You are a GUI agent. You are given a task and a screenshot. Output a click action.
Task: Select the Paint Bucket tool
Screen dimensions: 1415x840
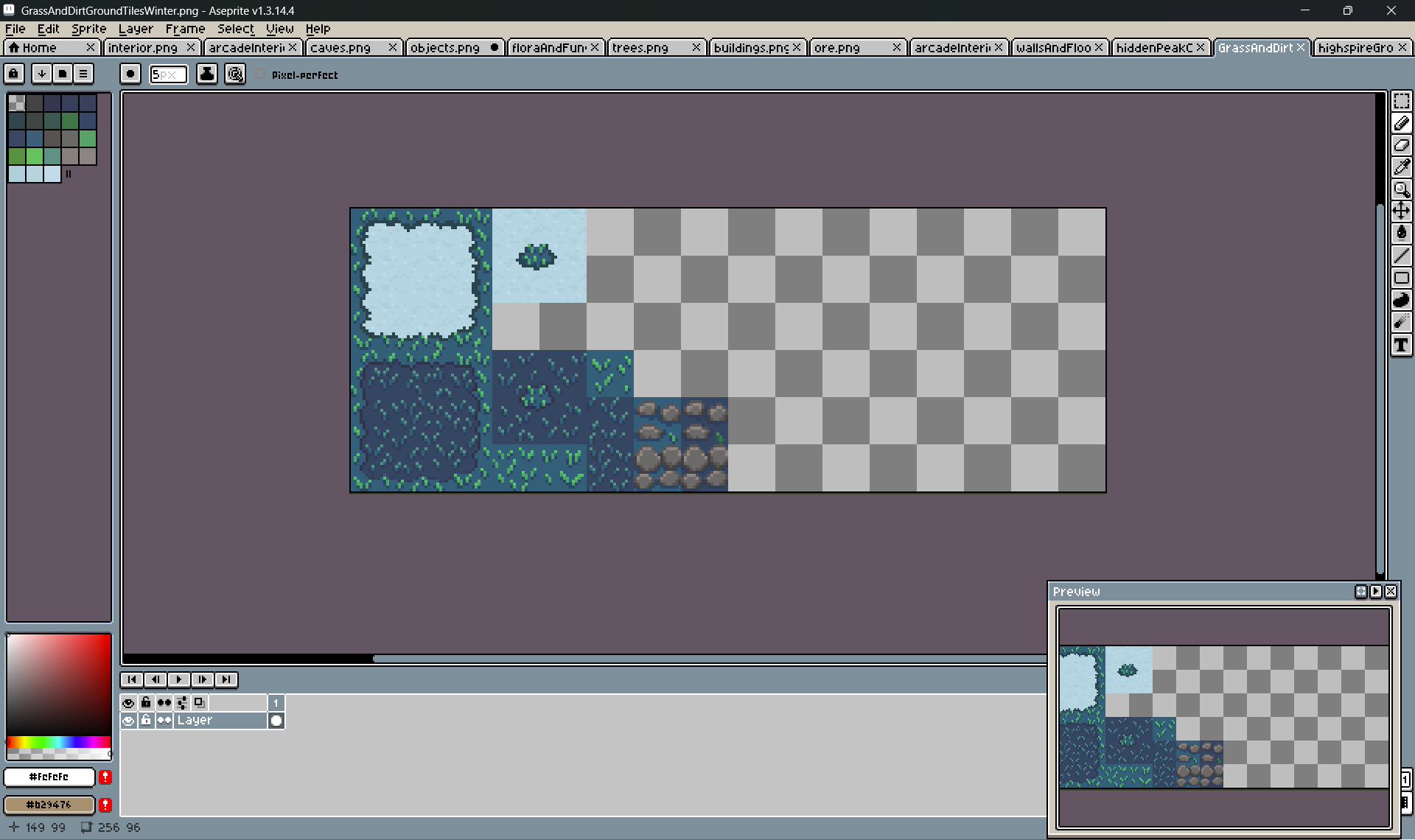pyautogui.click(x=1401, y=233)
